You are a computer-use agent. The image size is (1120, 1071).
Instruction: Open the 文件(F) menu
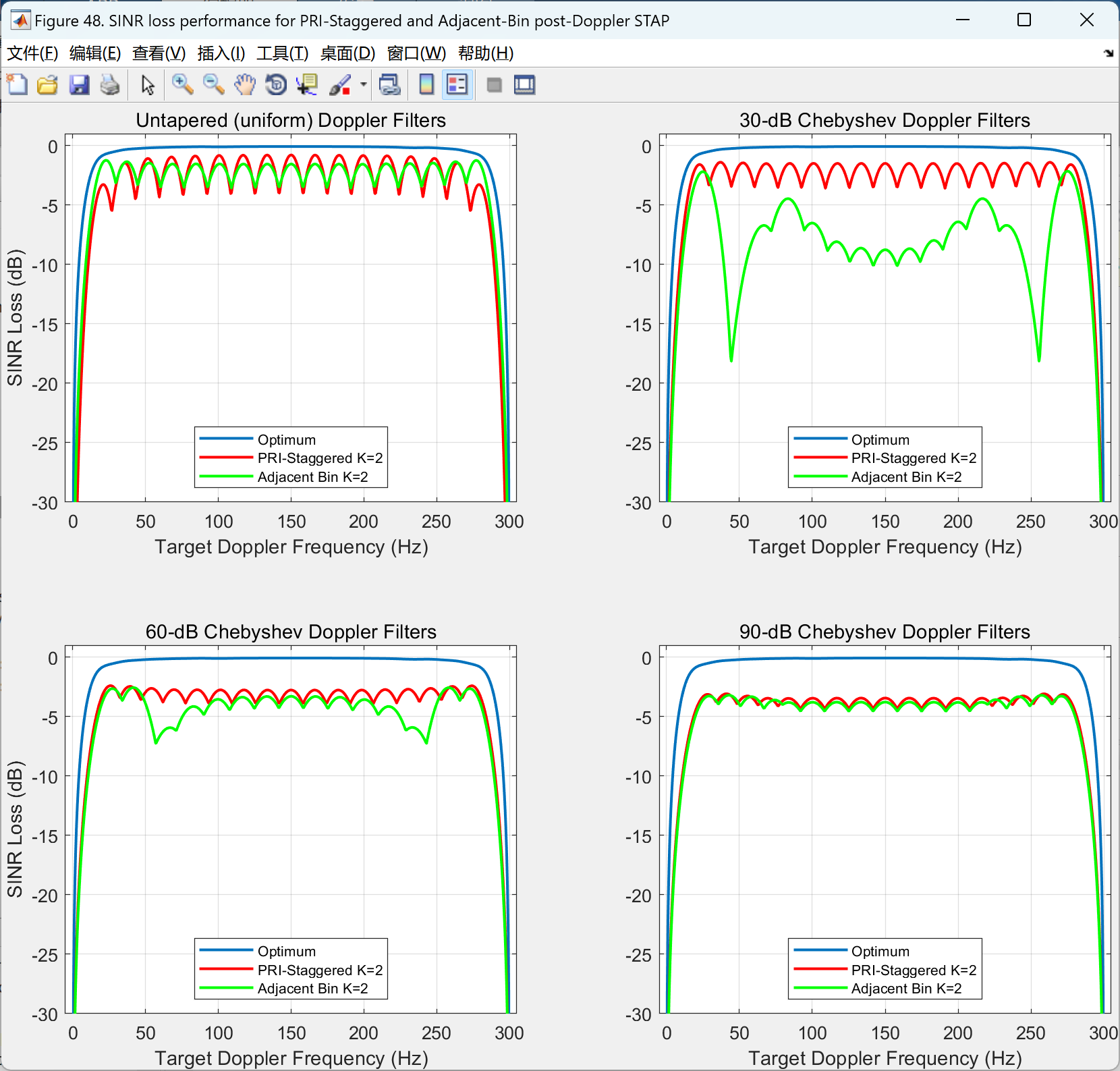coord(32,53)
